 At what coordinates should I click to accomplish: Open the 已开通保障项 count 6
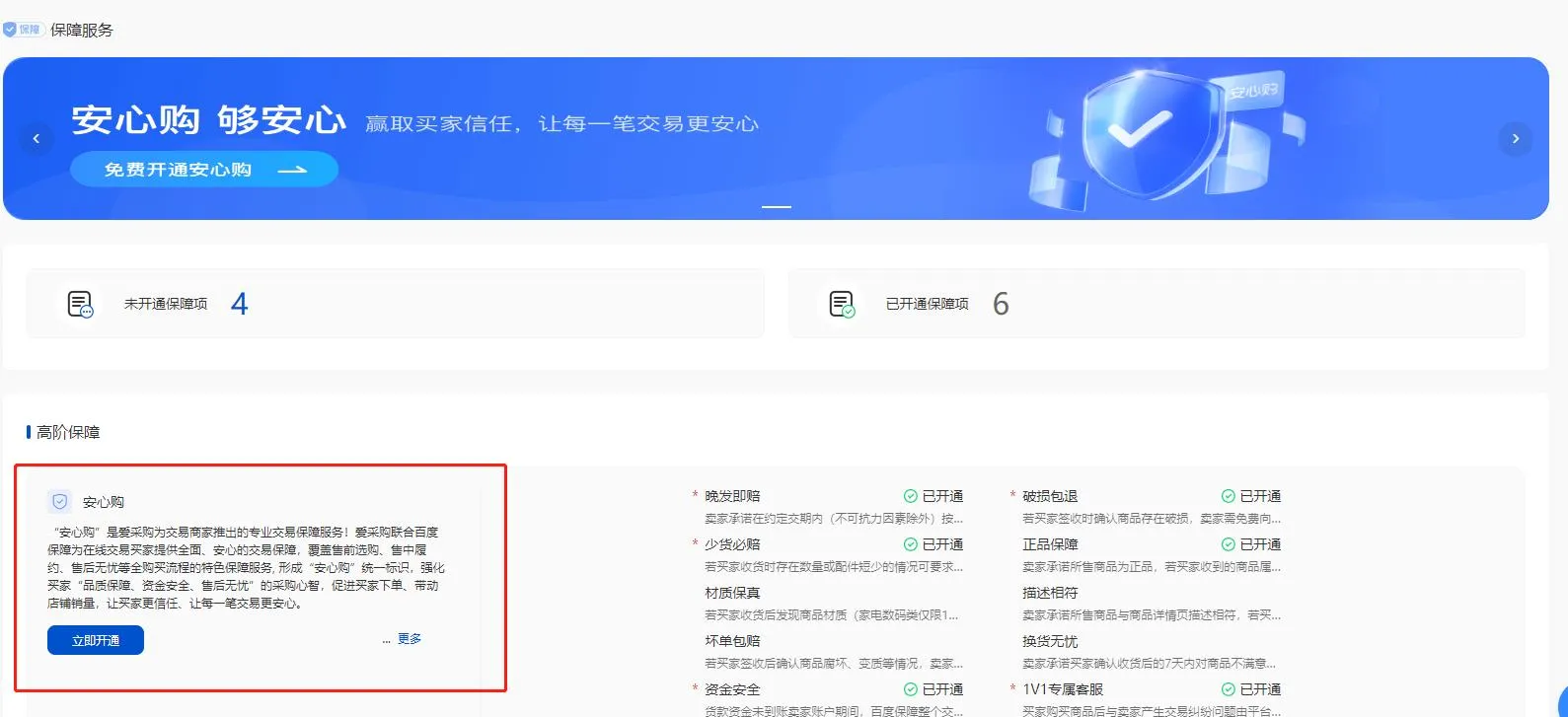[1001, 304]
